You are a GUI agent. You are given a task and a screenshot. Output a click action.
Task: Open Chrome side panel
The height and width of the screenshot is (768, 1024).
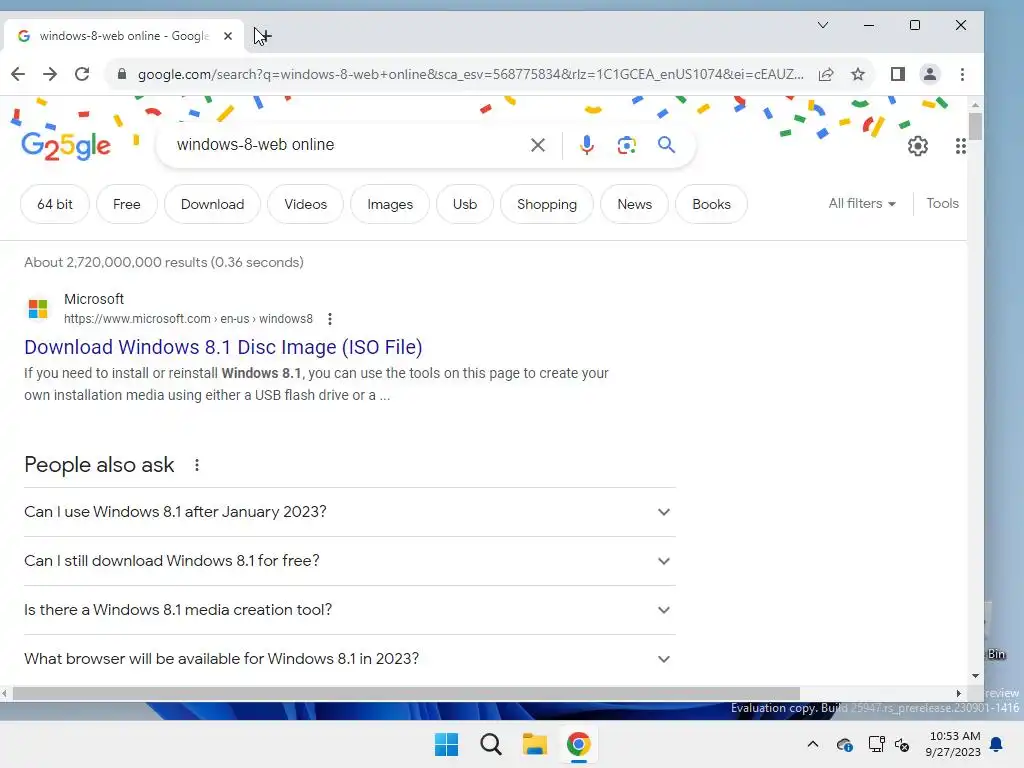[x=898, y=74]
